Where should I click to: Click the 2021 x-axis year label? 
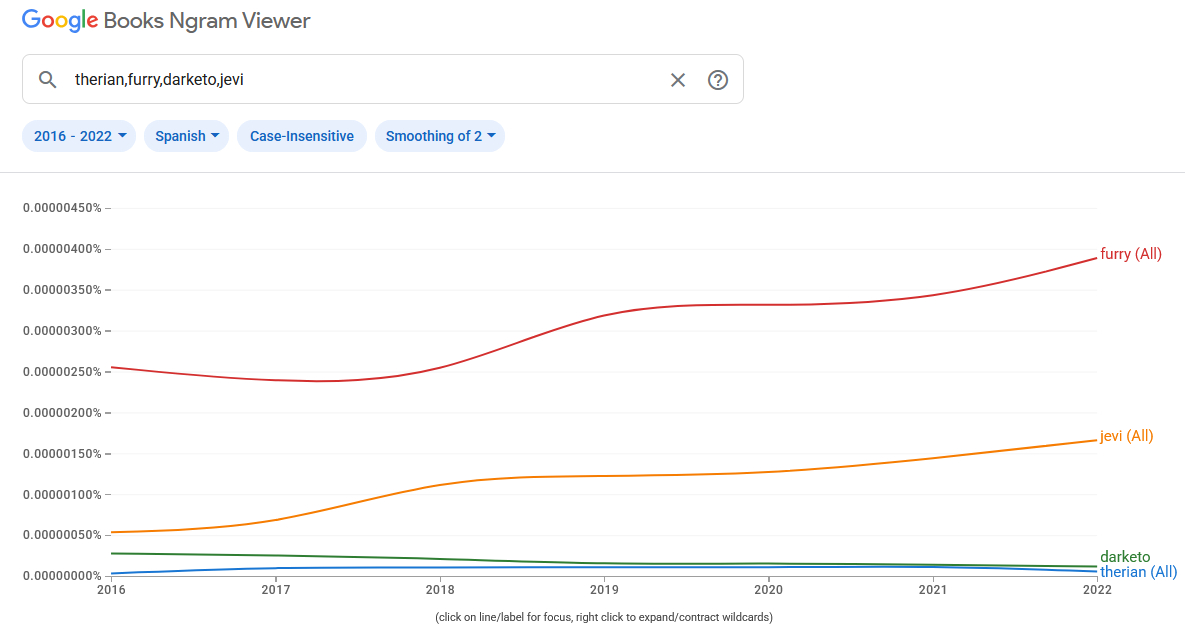point(933,591)
